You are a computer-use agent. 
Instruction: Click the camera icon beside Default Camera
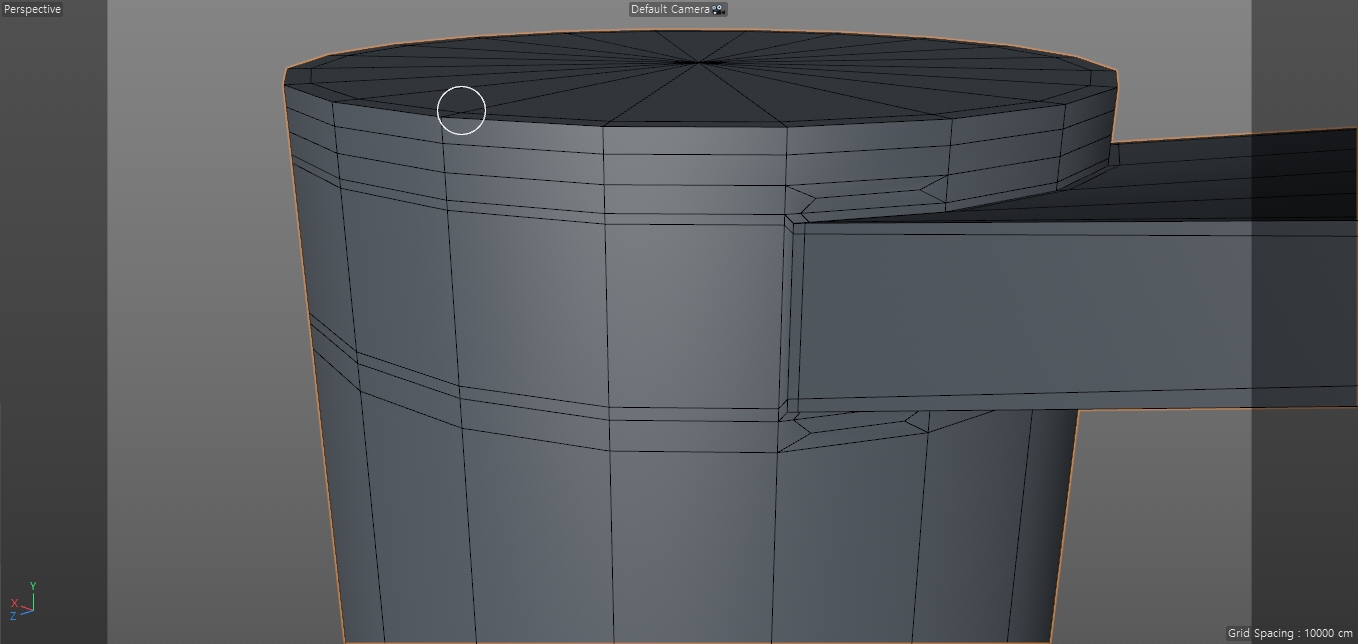(718, 9)
